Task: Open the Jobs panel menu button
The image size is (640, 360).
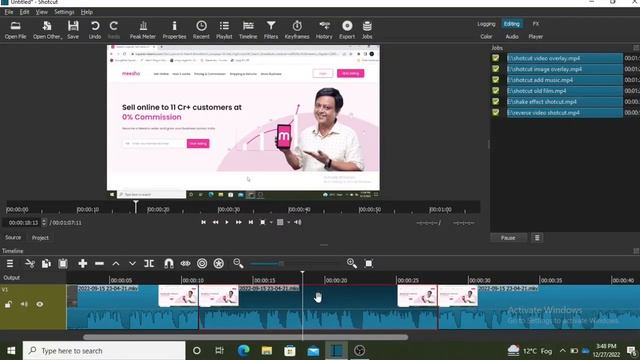Action: pos(537,238)
